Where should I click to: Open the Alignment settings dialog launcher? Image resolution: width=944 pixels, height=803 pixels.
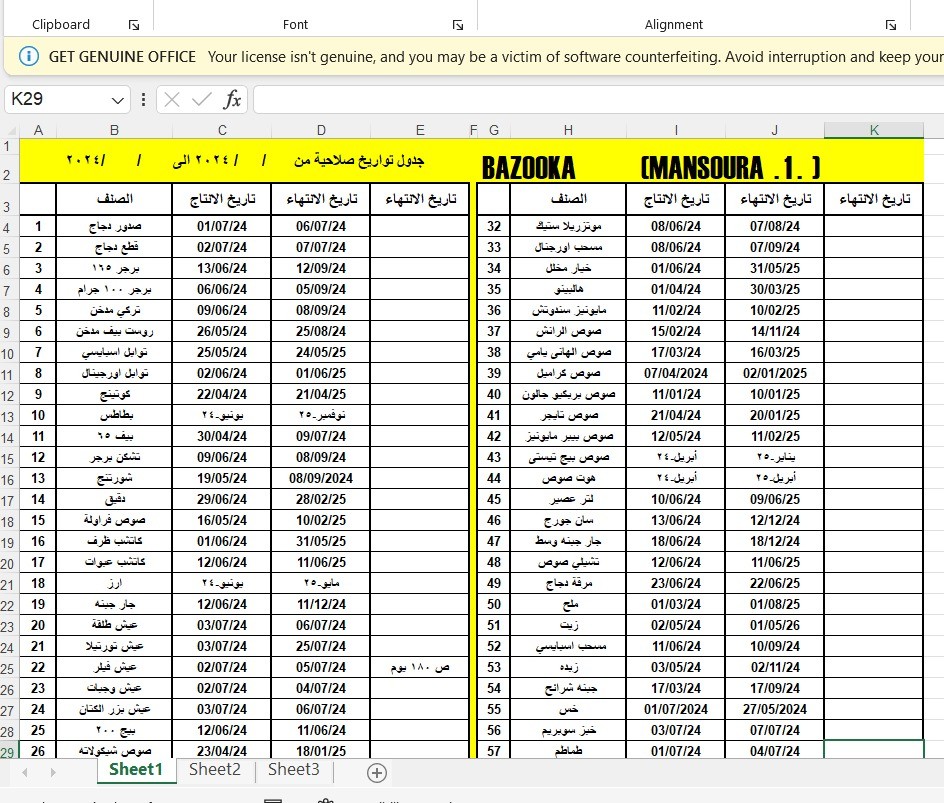coord(890,25)
